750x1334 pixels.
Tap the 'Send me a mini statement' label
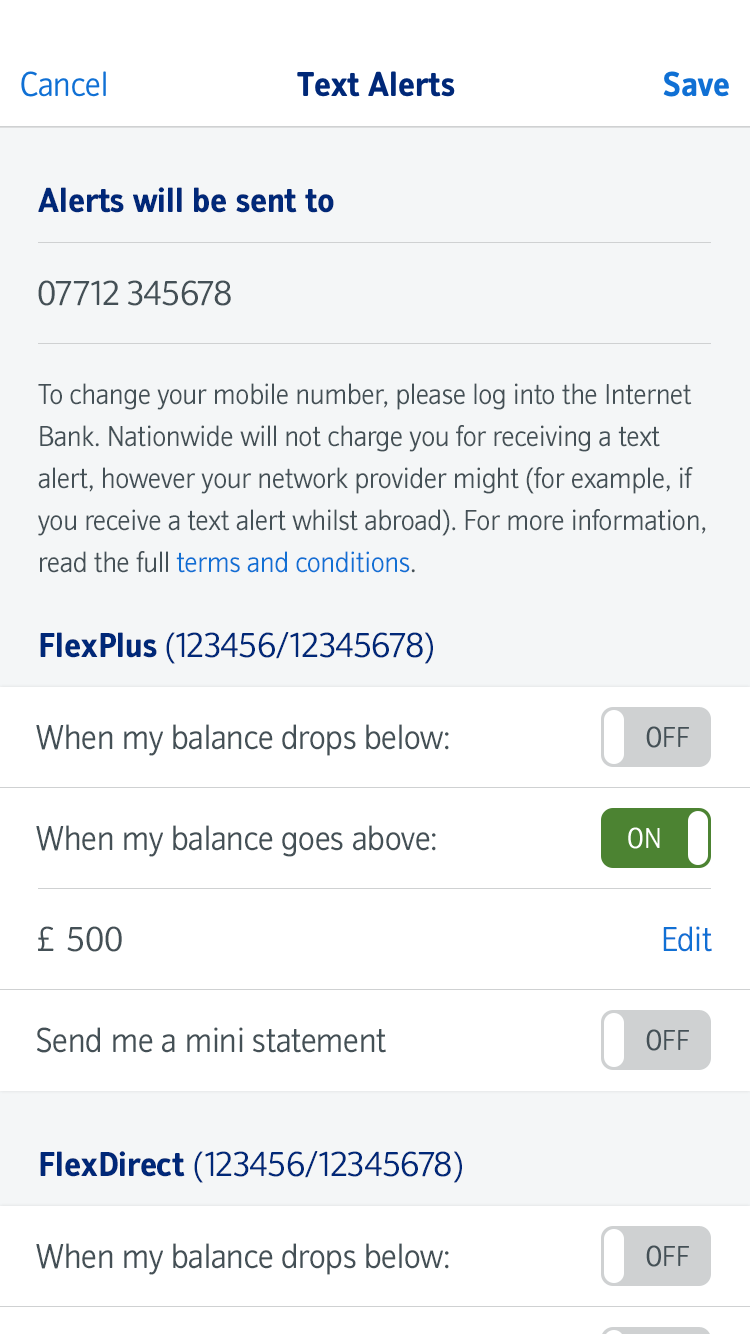coord(211,1040)
